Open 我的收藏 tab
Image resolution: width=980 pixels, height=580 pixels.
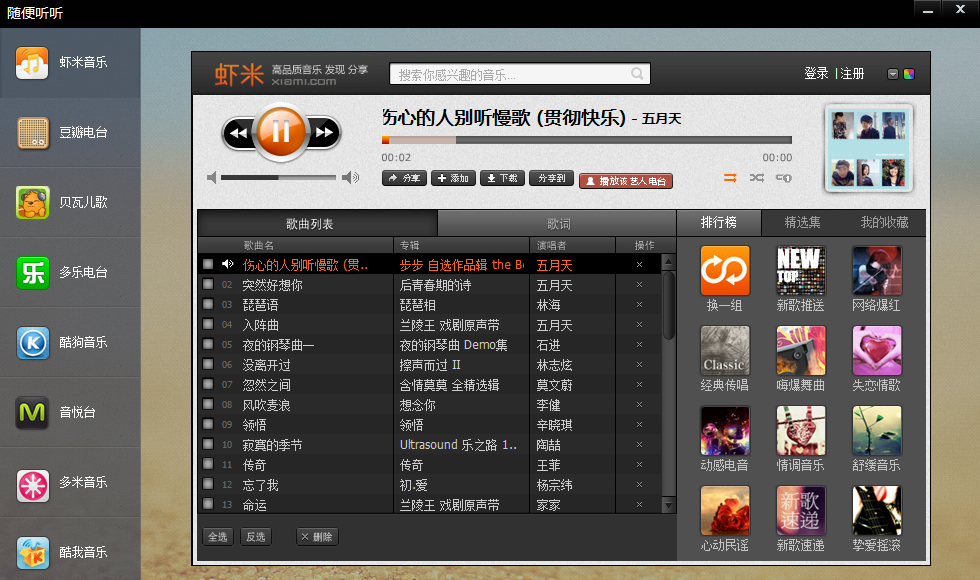click(884, 222)
